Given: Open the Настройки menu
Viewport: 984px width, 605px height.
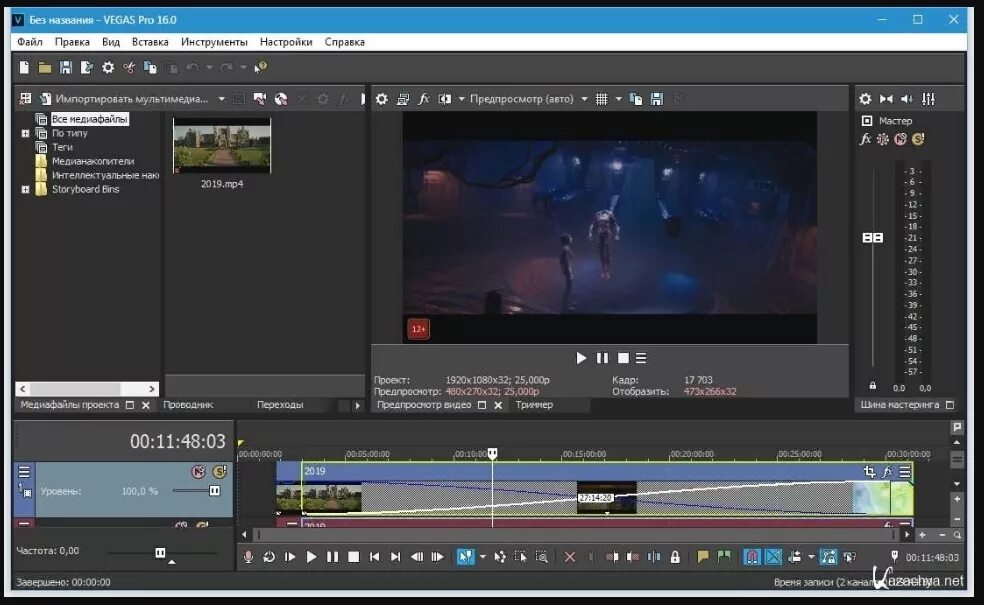Looking at the screenshot, I should [286, 42].
